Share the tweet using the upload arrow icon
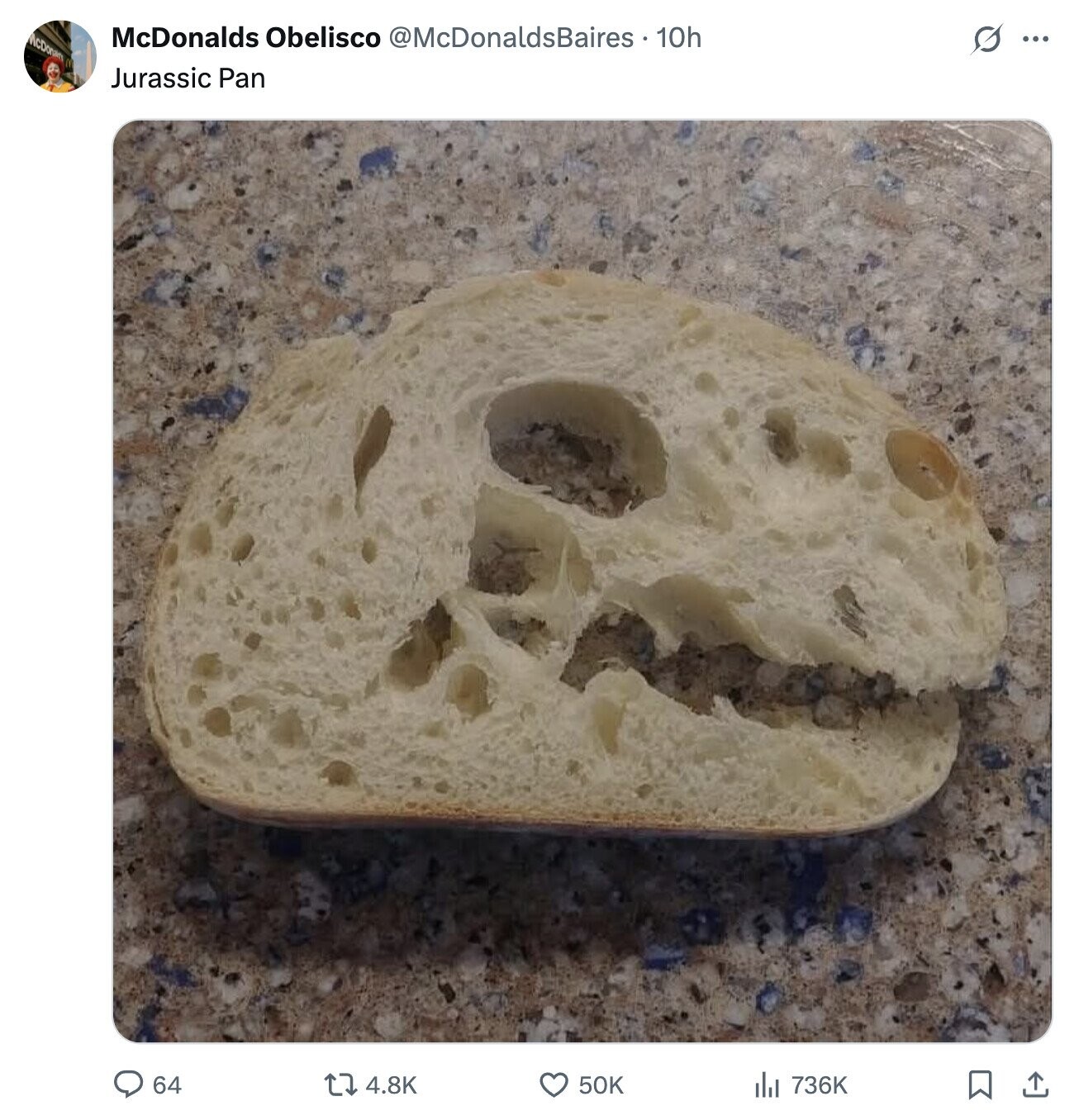 (x=1034, y=1084)
